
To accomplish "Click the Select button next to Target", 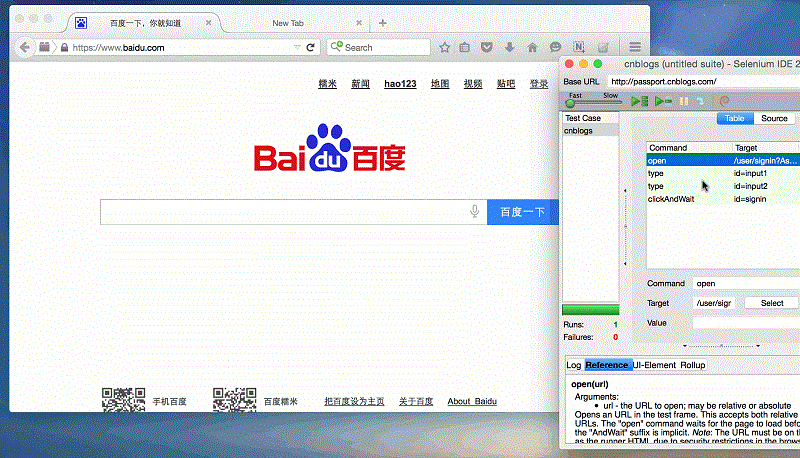I will 772,303.
